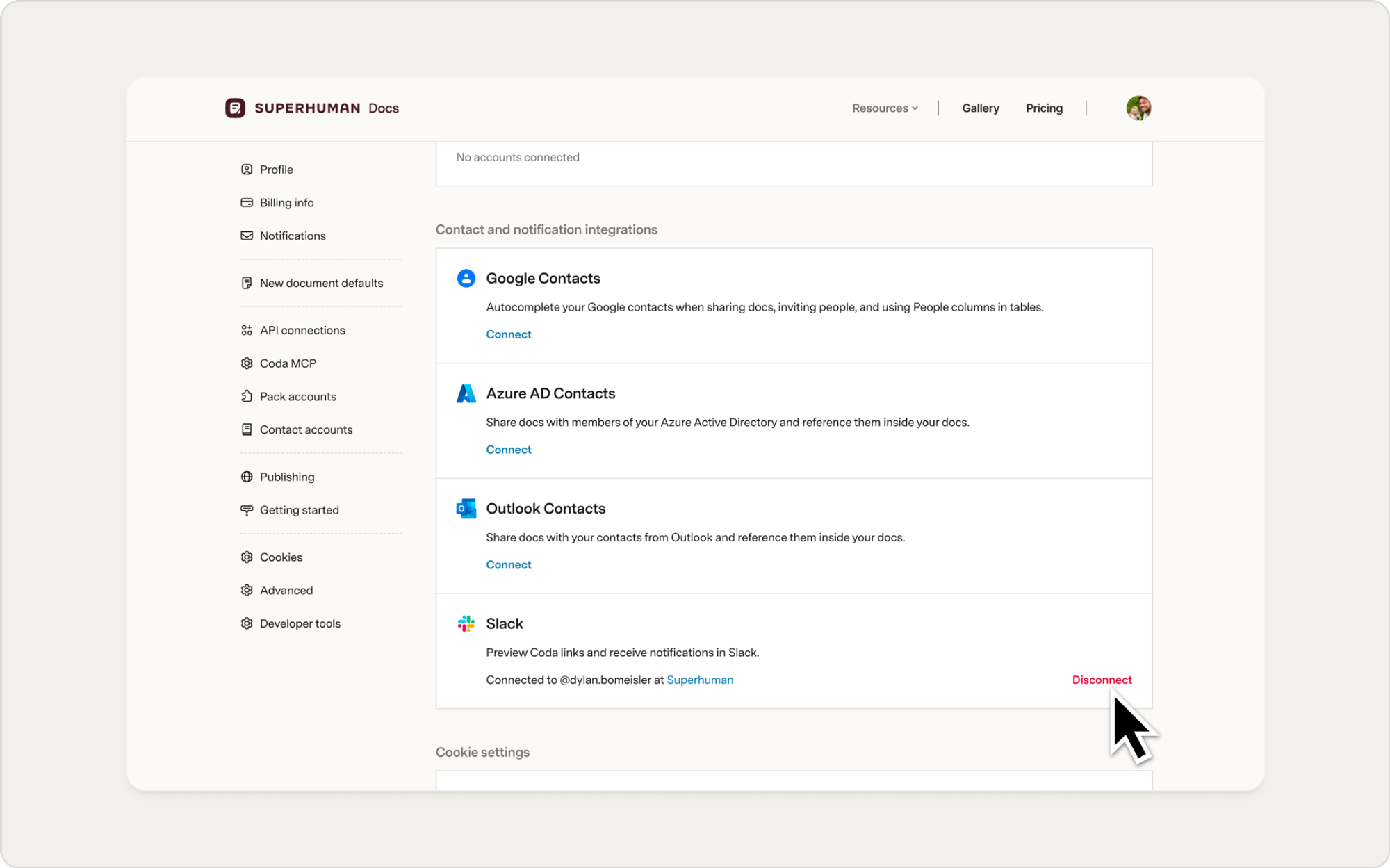Screen dimensions: 1390x868
Task: Open the user avatar account menu
Action: click(1138, 108)
